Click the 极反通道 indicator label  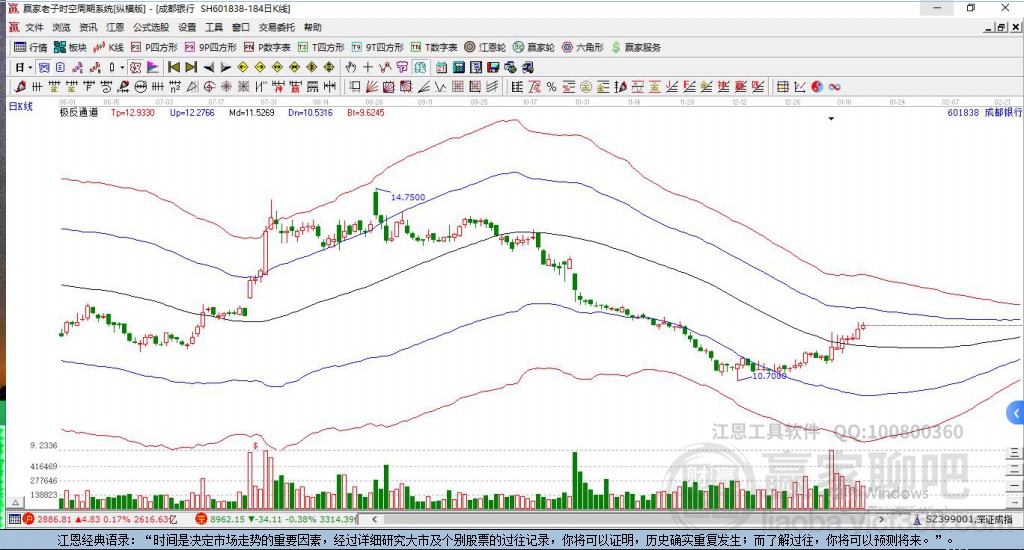(x=78, y=112)
